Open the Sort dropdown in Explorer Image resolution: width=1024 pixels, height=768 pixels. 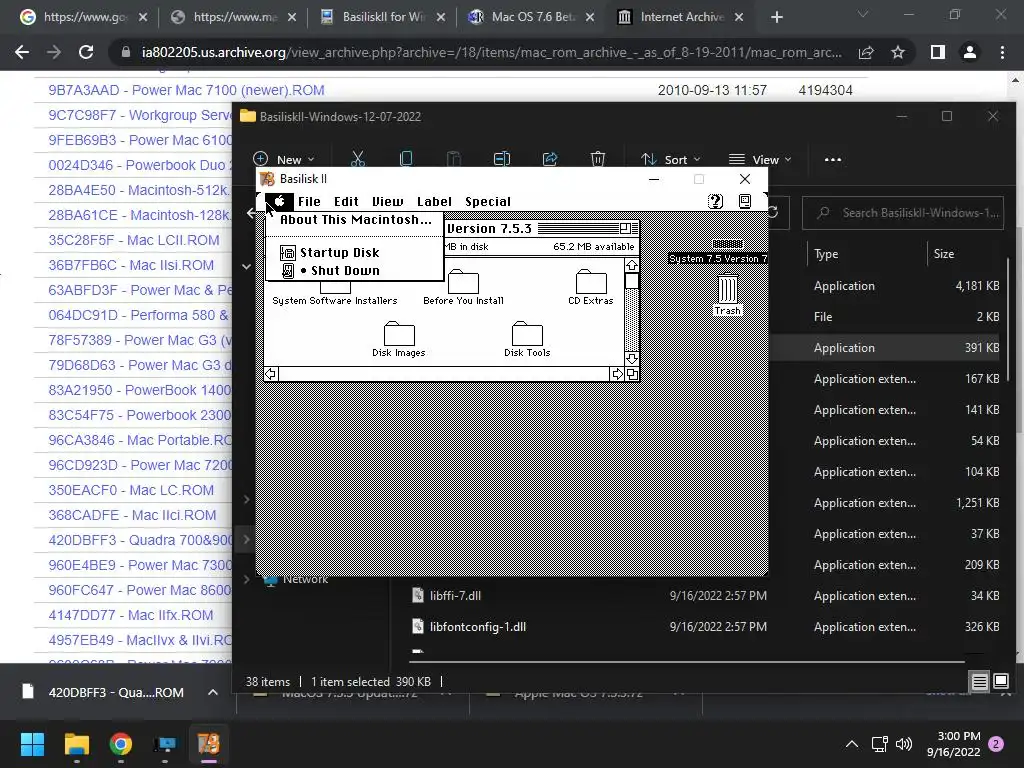[671, 159]
